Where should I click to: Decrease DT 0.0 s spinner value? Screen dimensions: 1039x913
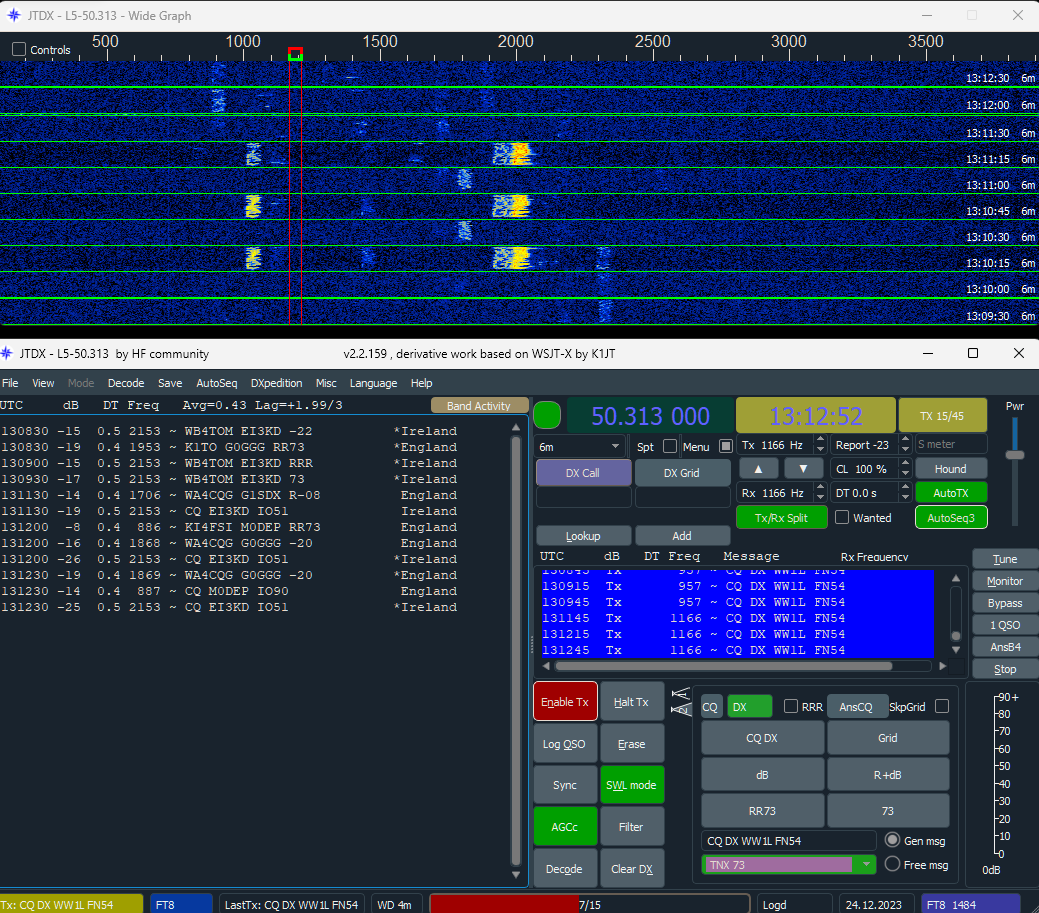(905, 498)
